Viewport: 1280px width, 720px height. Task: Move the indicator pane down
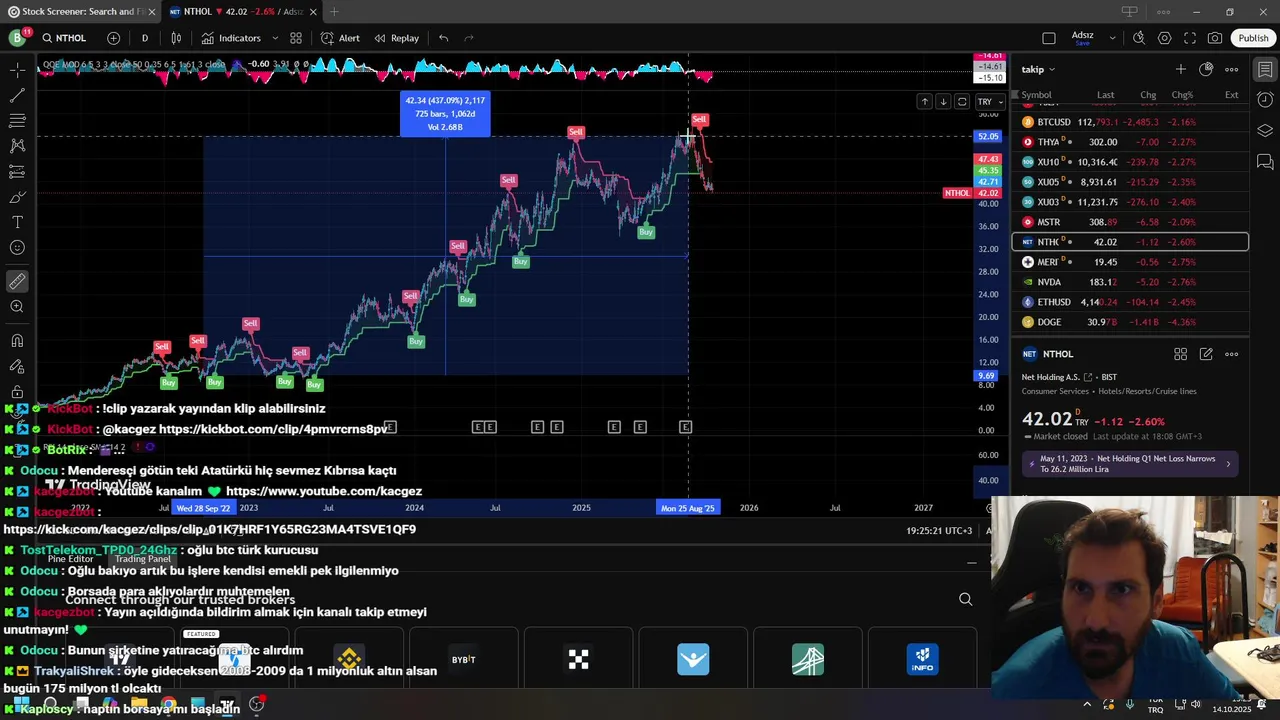[x=943, y=102]
